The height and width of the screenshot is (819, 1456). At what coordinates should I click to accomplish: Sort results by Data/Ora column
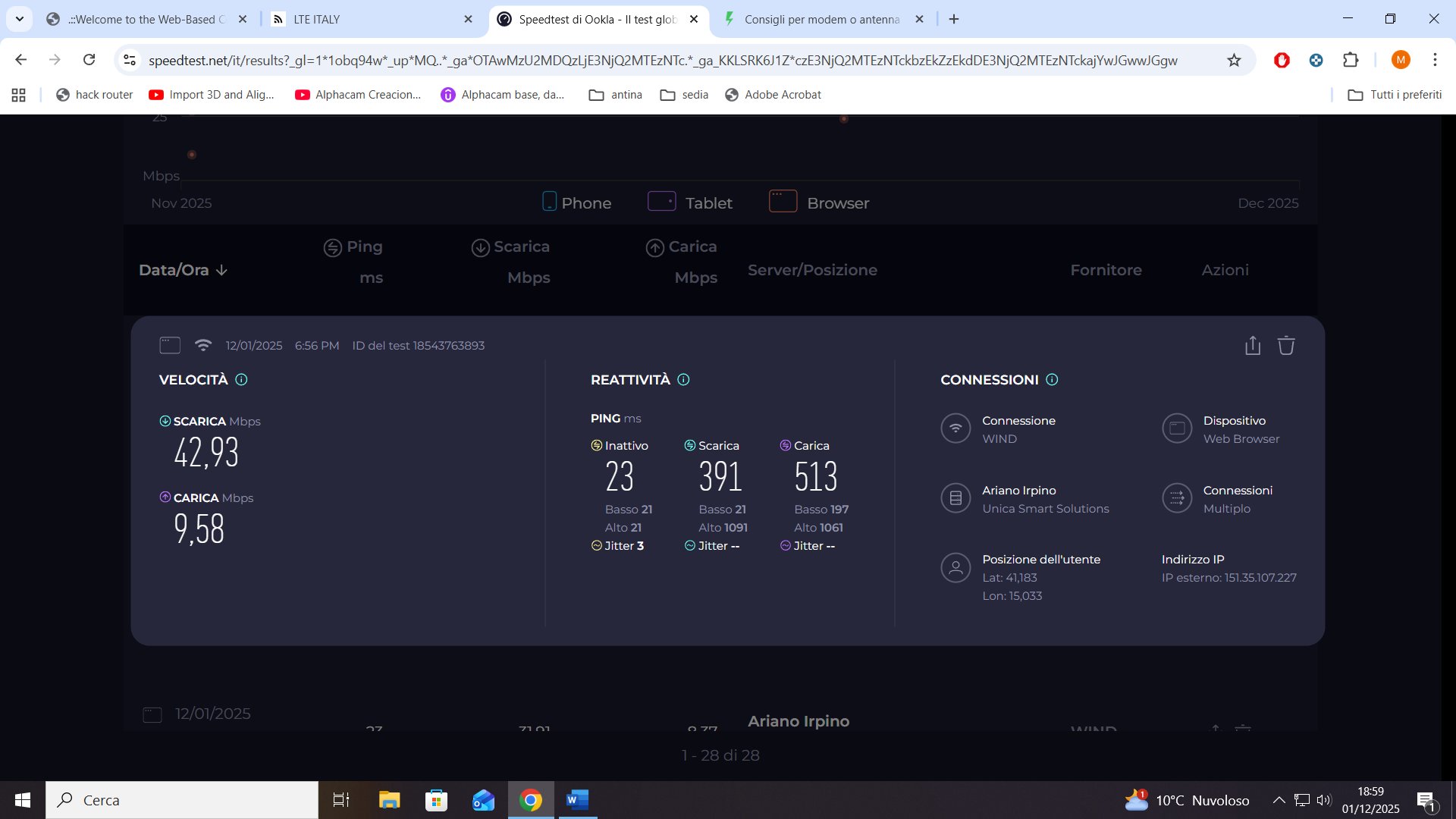(183, 270)
